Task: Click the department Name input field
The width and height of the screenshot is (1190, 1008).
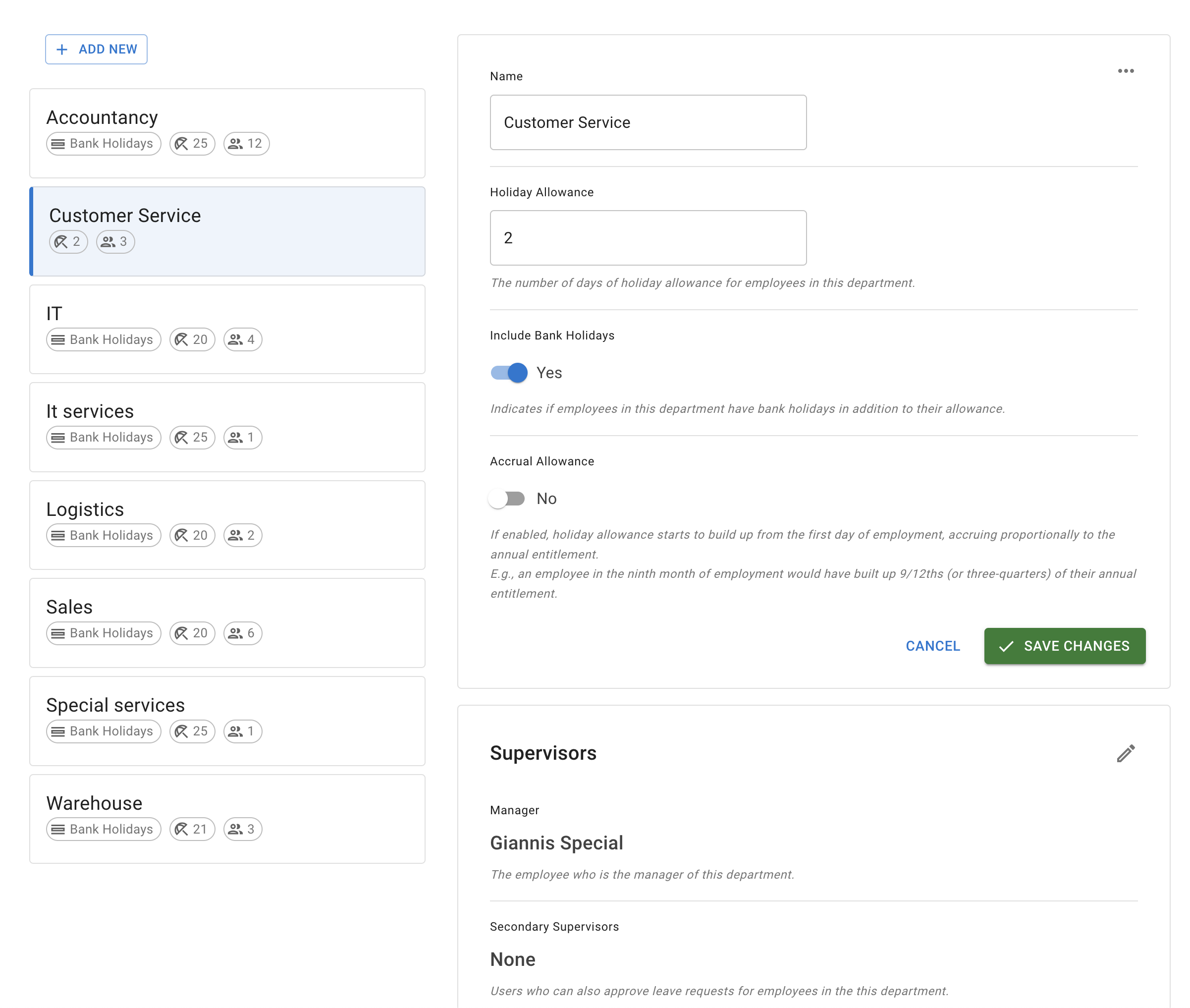Action: 648,122
